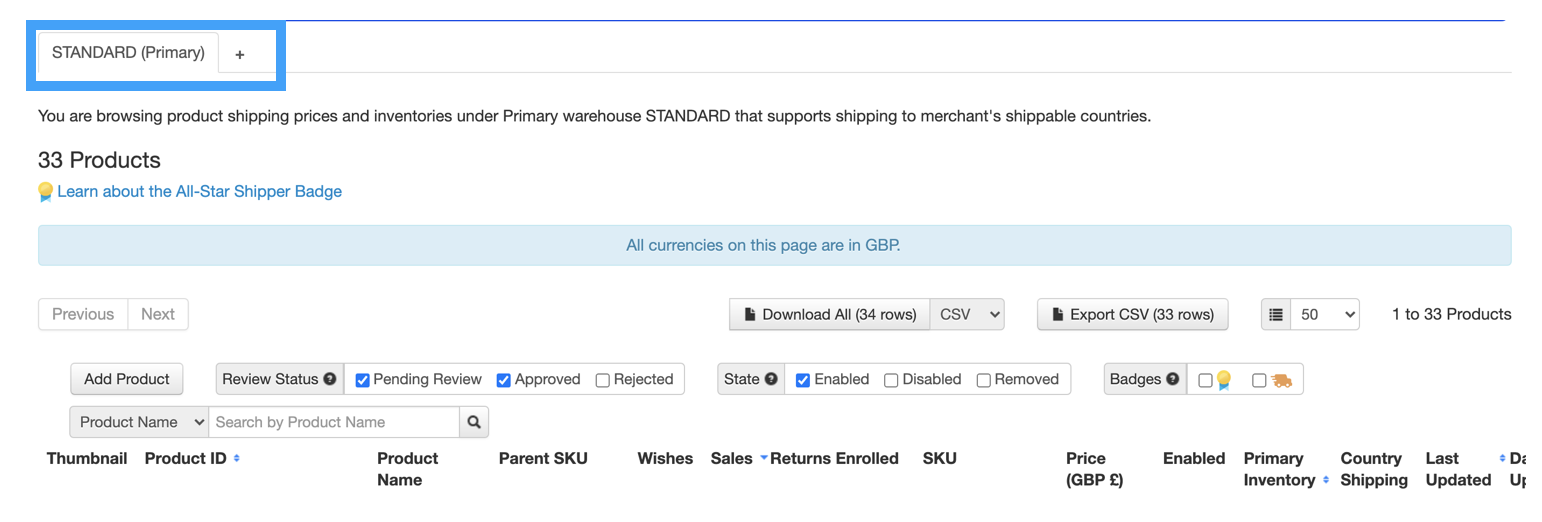This screenshot has height=522, width=1542.
Task: Click the Badges help question icon
Action: (1172, 380)
